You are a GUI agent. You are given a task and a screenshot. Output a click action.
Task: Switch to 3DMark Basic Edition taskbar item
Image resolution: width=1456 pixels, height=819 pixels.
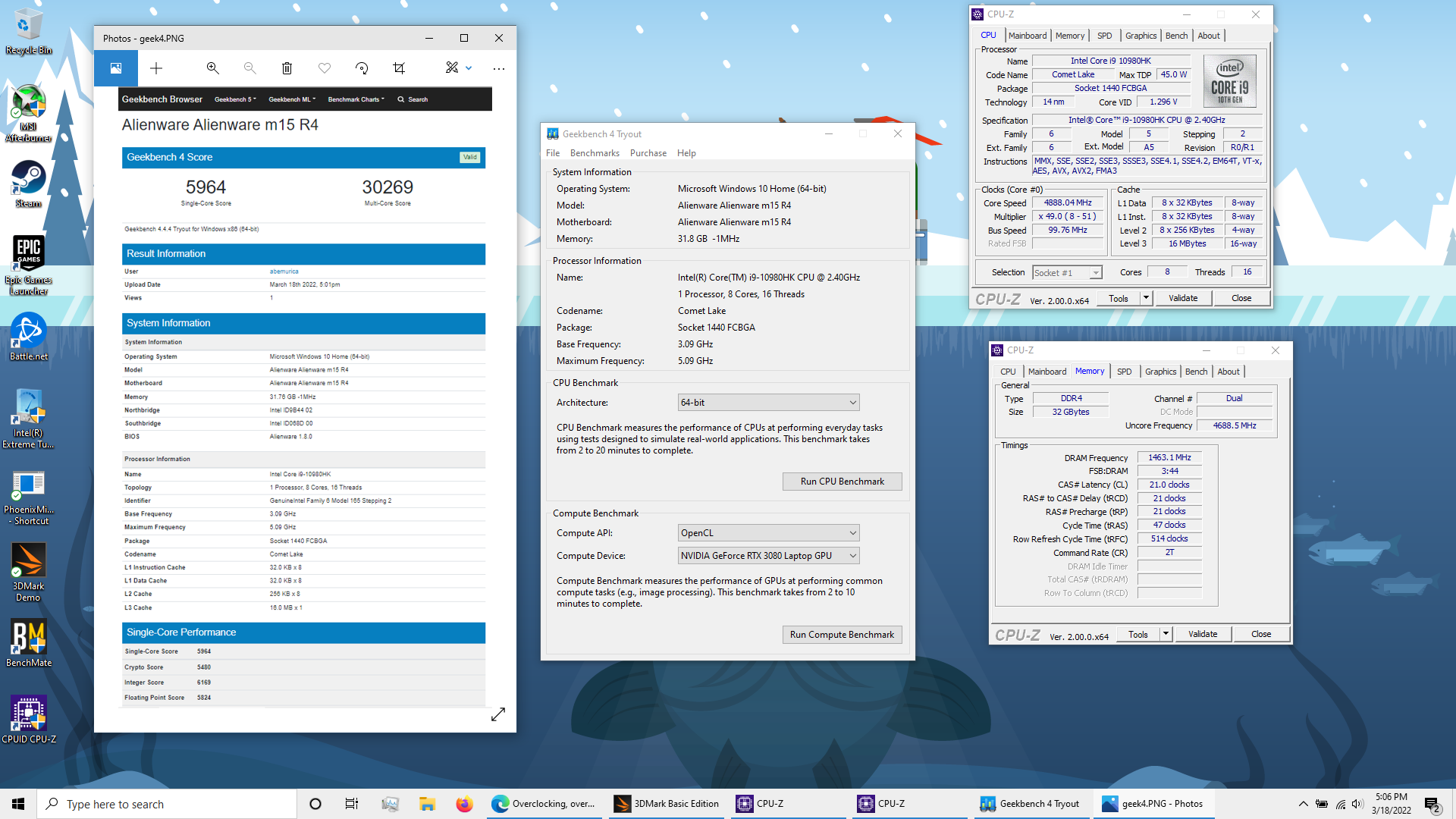pyautogui.click(x=667, y=804)
